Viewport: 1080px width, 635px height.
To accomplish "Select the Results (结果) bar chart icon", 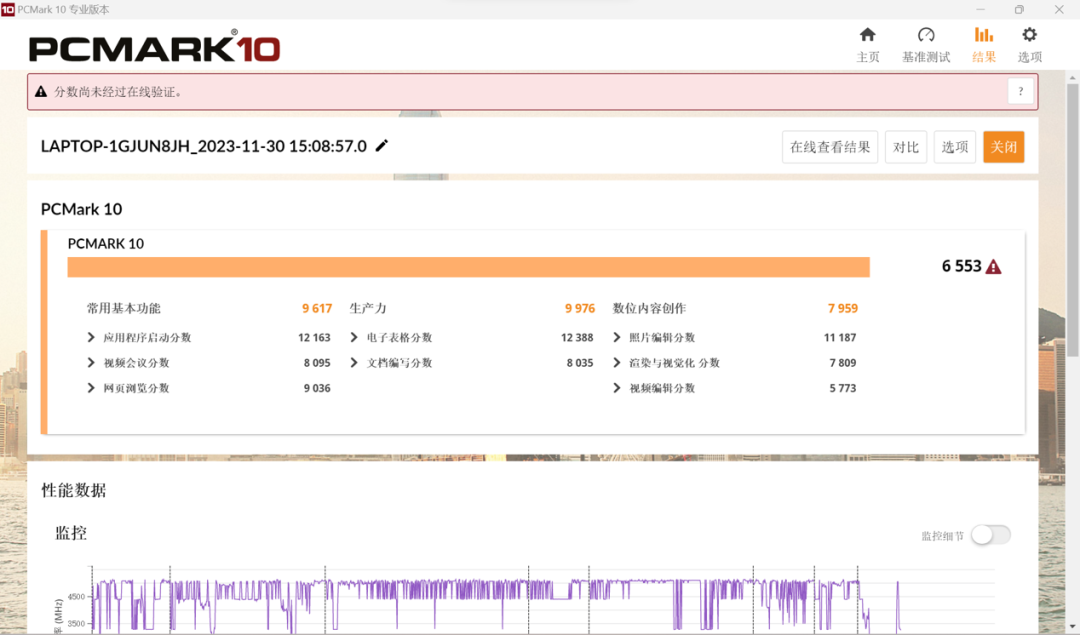I will pos(984,35).
